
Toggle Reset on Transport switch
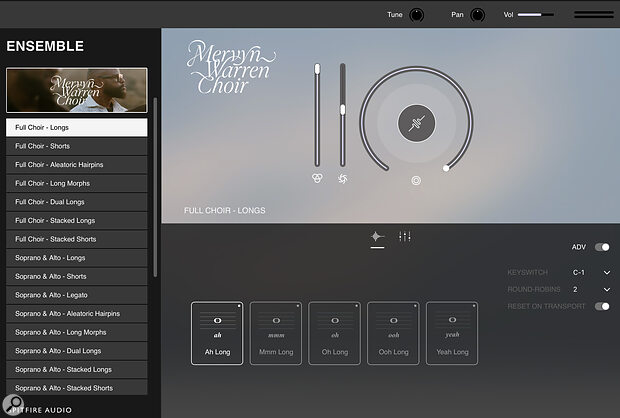[602, 306]
